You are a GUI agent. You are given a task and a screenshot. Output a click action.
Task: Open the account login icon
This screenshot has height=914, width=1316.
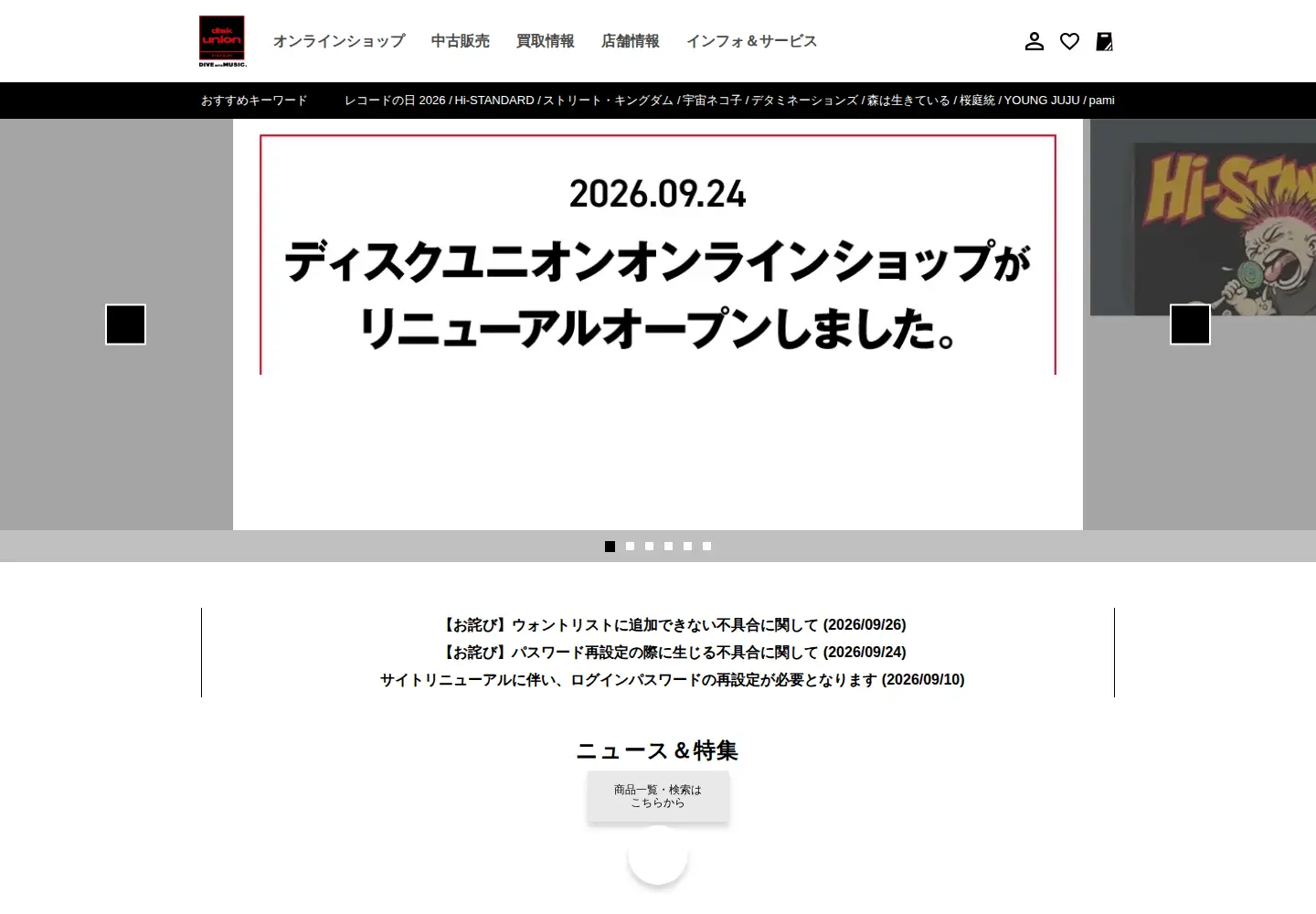pyautogui.click(x=1035, y=41)
